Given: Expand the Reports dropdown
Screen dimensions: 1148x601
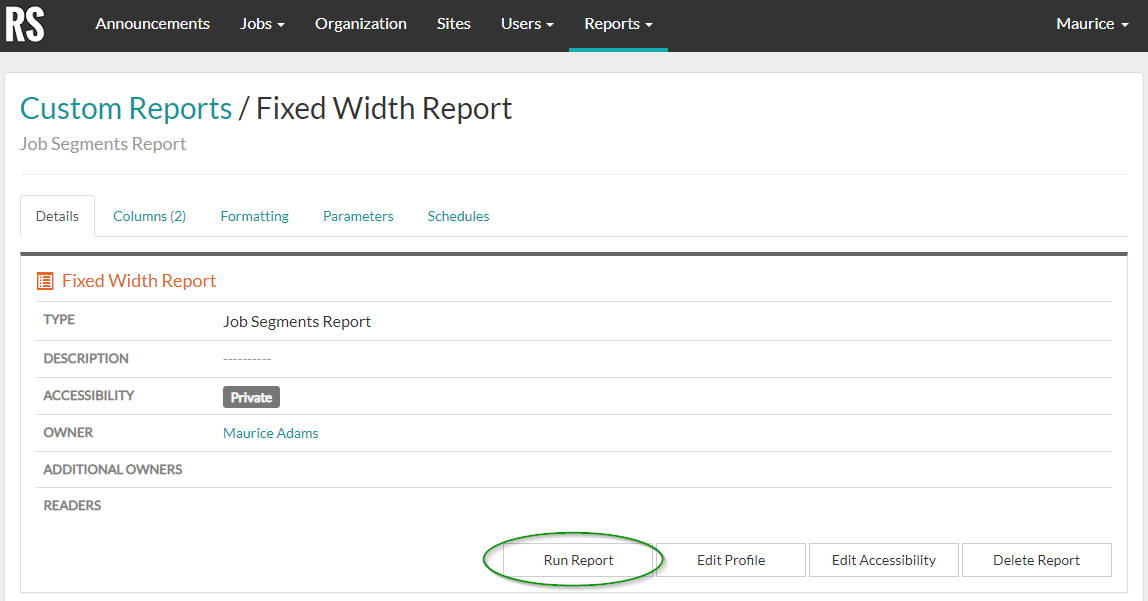Looking at the screenshot, I should point(617,24).
